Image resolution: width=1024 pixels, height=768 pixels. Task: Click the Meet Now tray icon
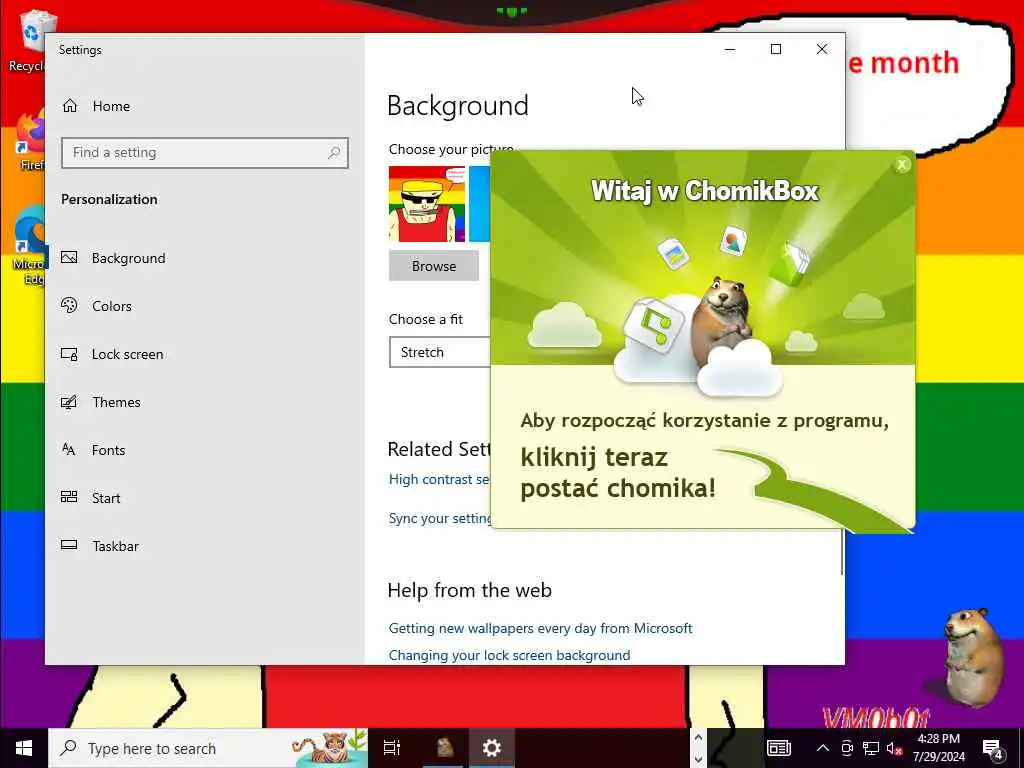click(x=847, y=748)
